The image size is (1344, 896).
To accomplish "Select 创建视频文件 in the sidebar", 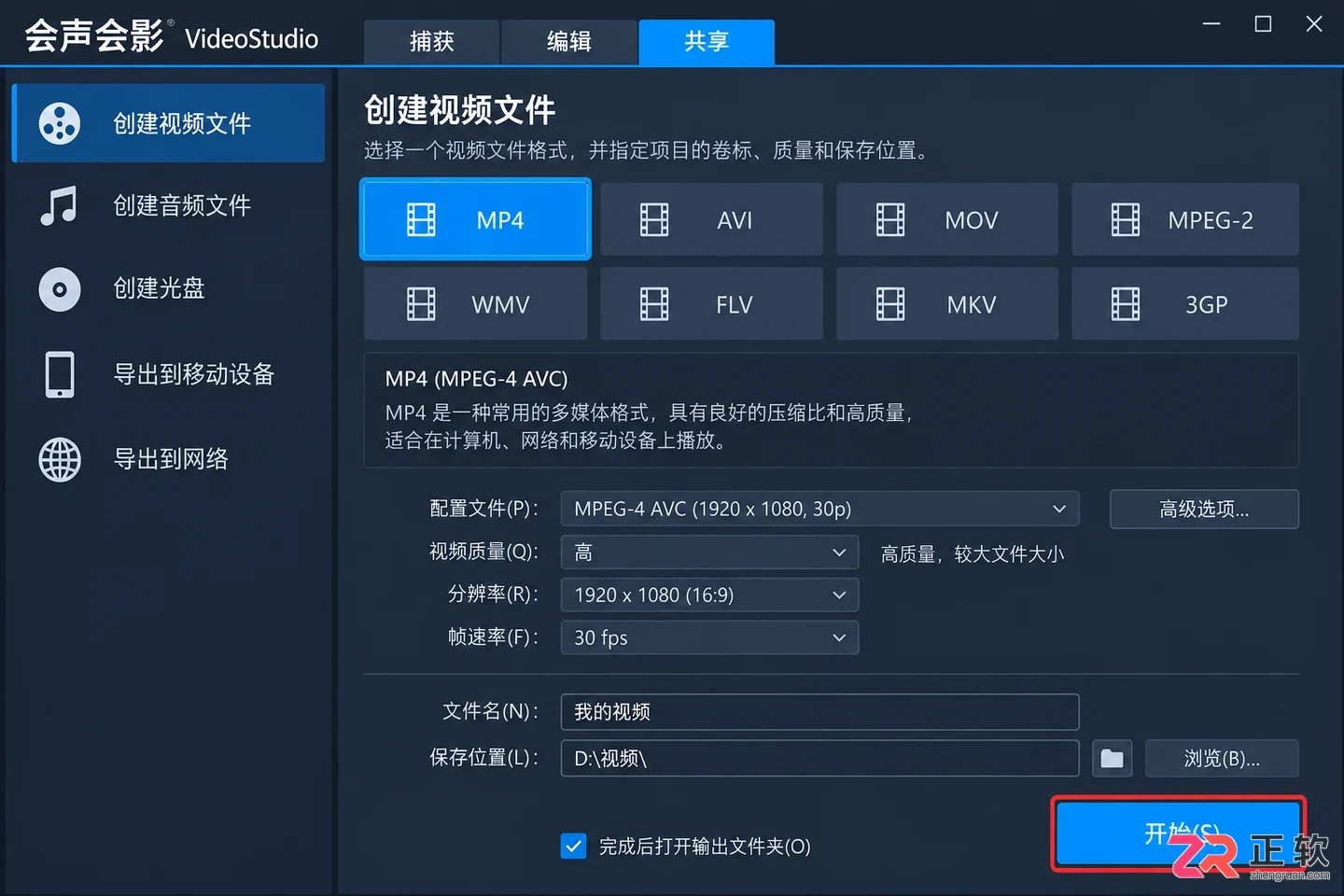I will [x=169, y=123].
